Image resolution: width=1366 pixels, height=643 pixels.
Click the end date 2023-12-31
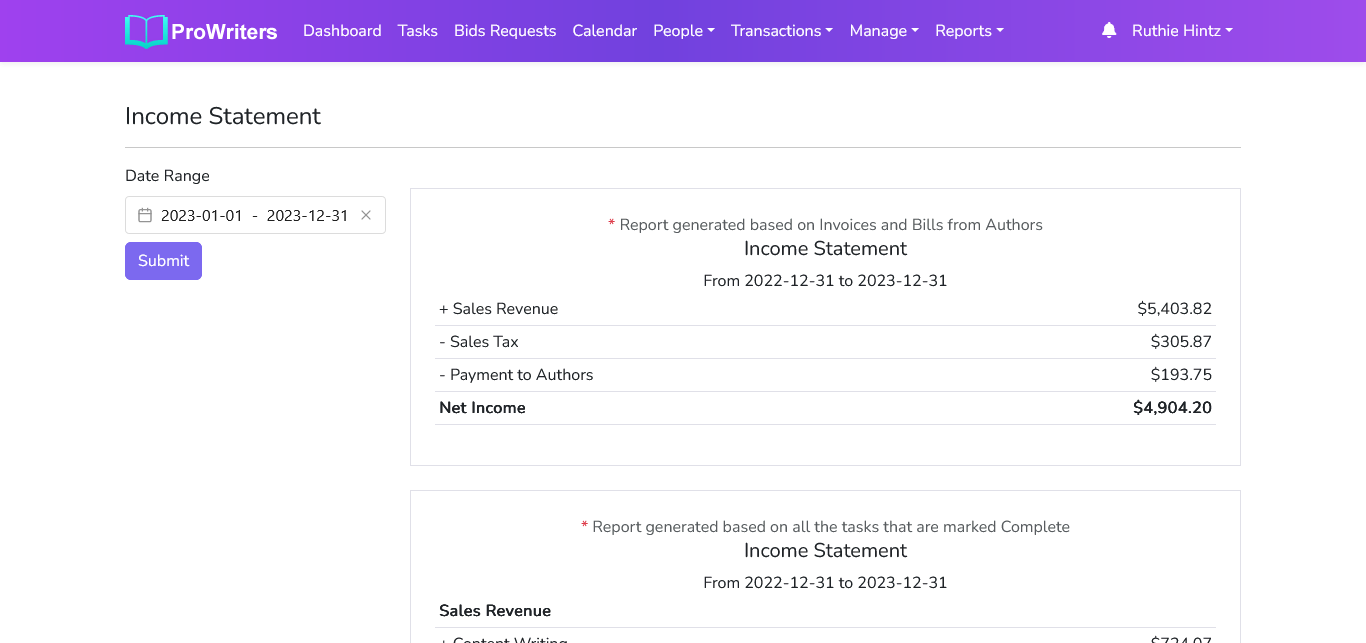coord(307,215)
